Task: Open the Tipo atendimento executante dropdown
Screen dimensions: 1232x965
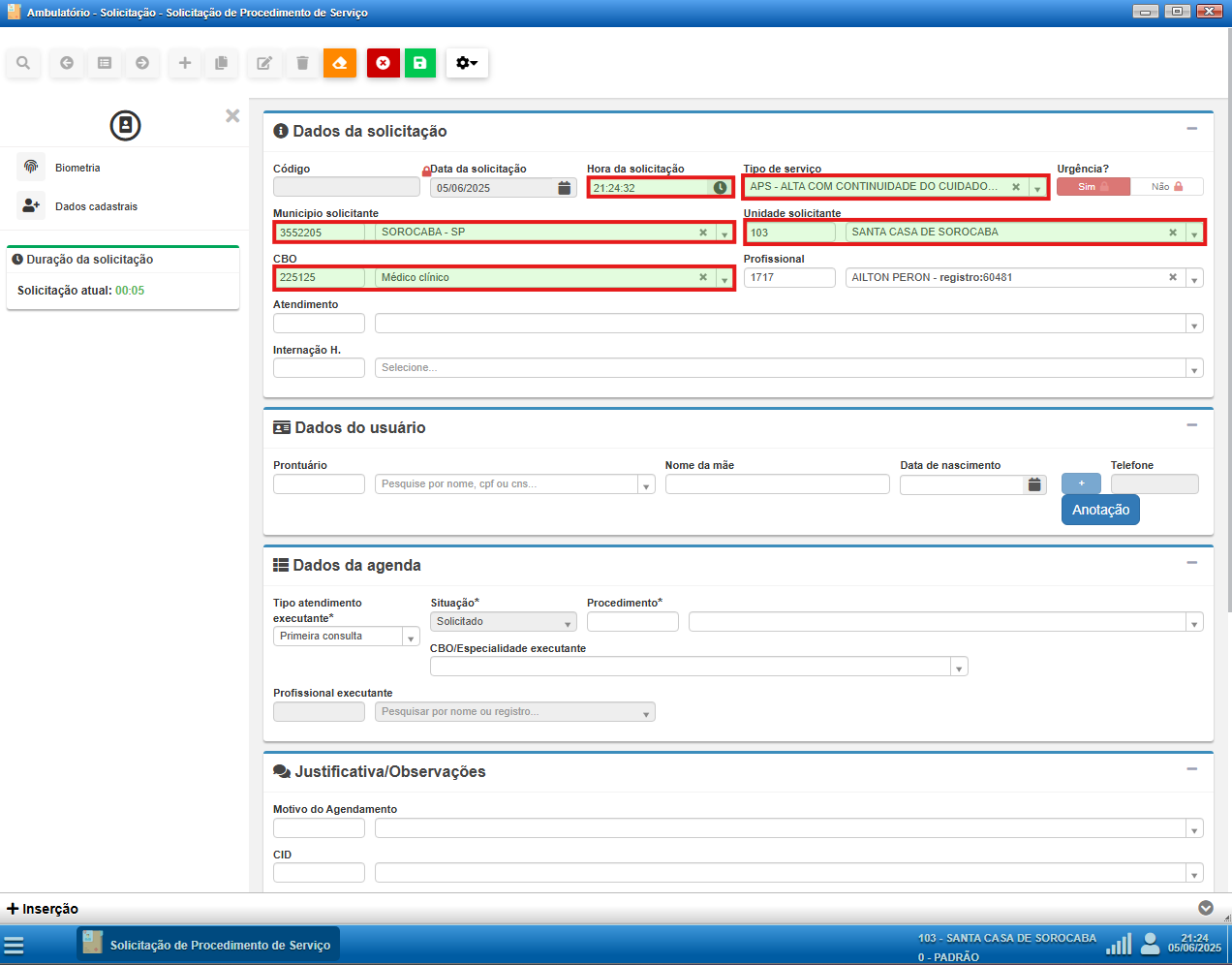Action: [x=411, y=638]
